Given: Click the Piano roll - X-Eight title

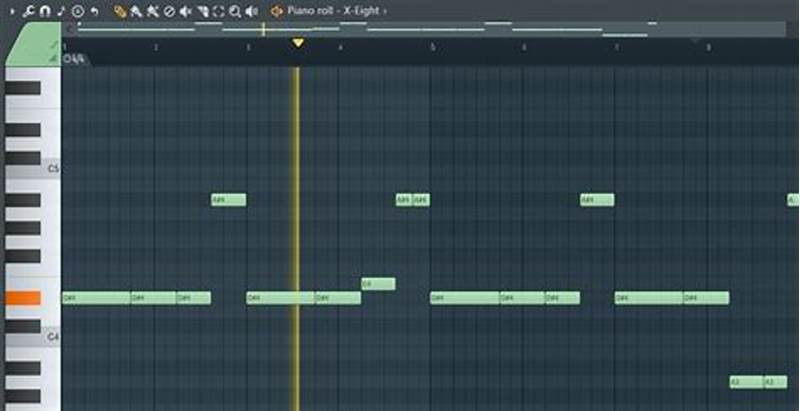Looking at the screenshot, I should (334, 11).
